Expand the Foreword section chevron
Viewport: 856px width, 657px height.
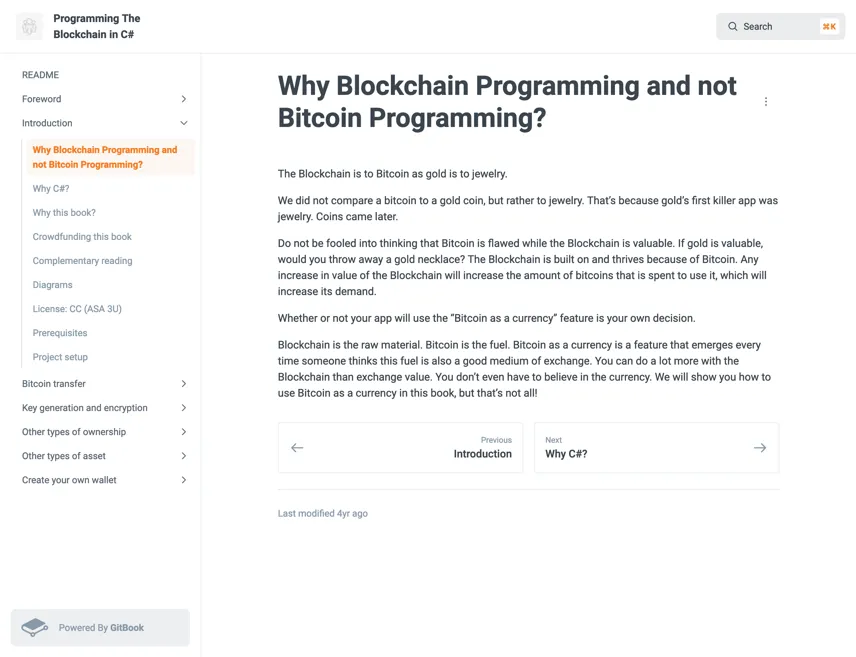coord(184,99)
